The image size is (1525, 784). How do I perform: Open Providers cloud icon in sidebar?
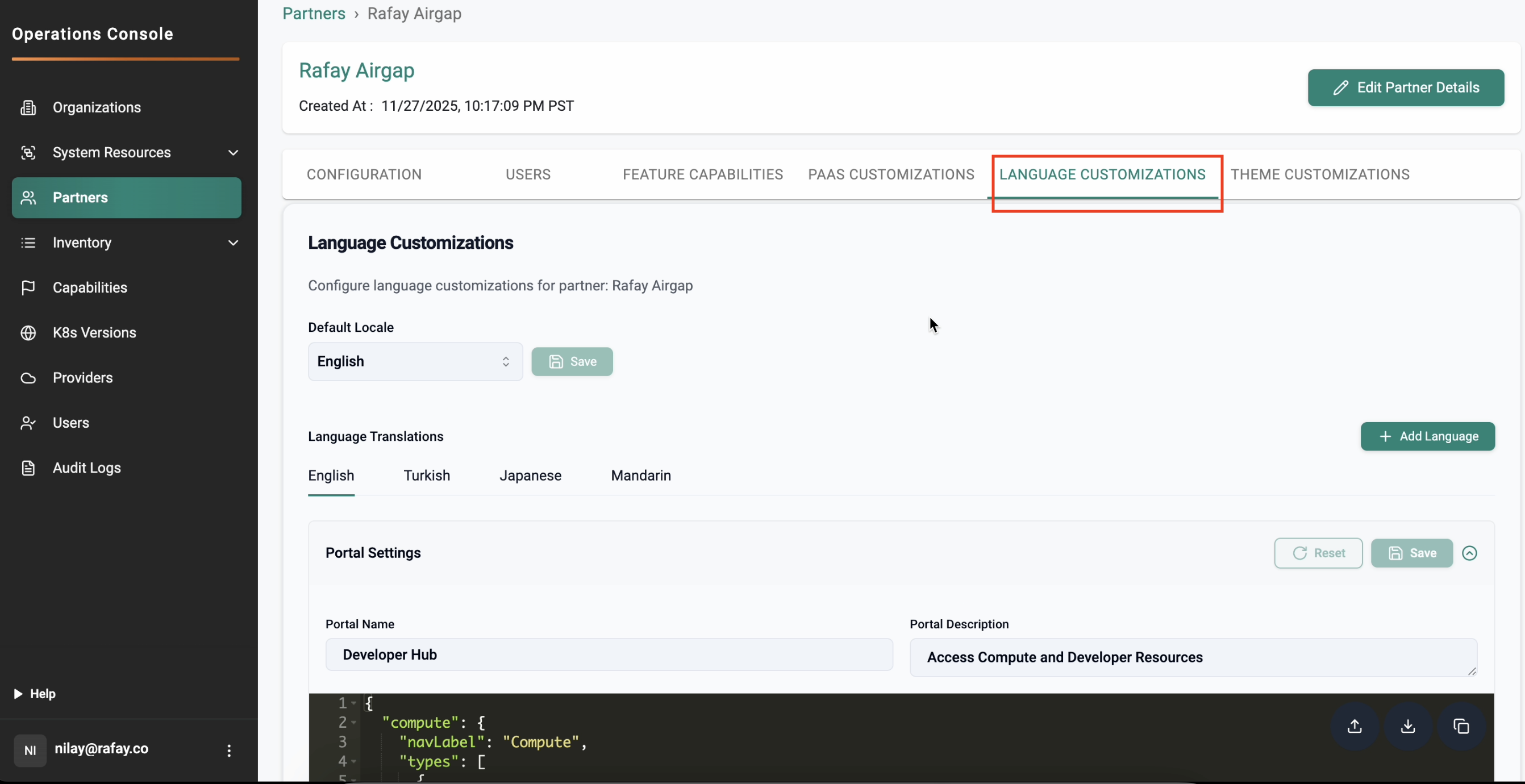point(28,378)
